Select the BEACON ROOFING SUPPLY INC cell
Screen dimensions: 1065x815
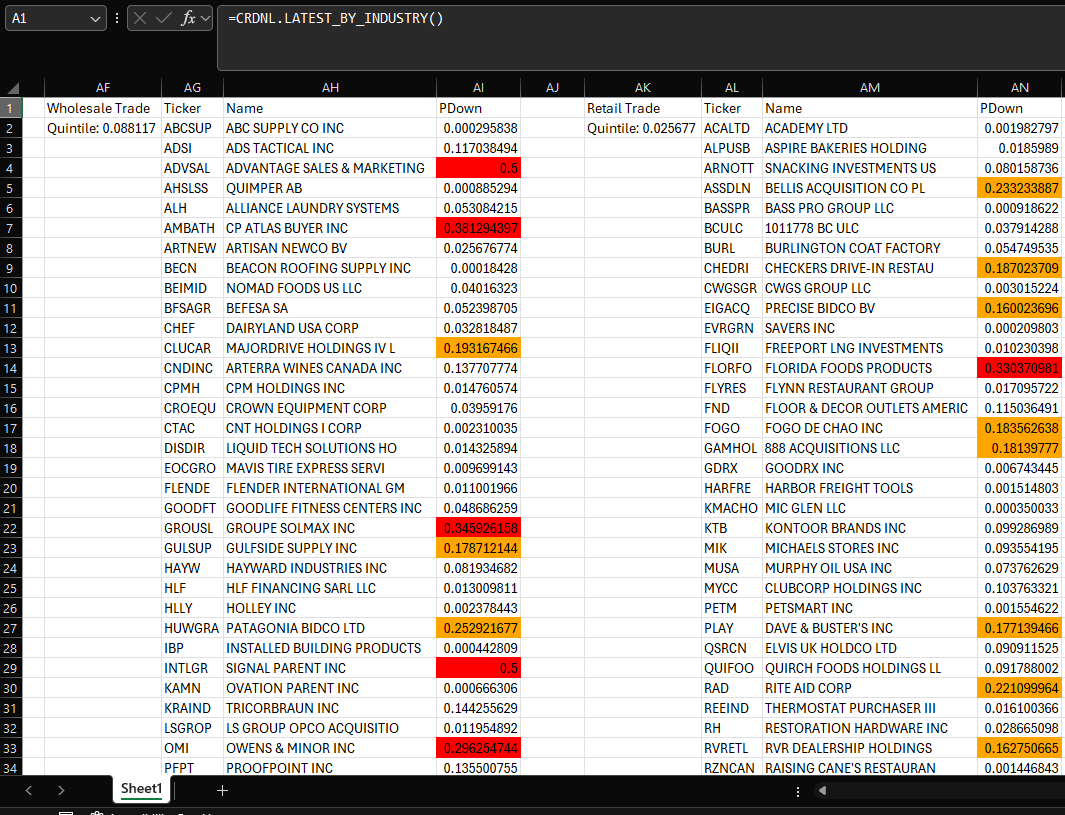(x=330, y=268)
